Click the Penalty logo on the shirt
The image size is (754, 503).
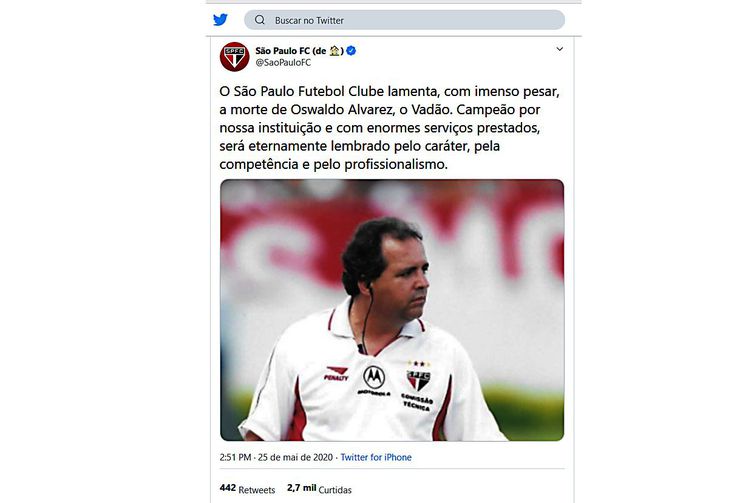pyautogui.click(x=336, y=374)
